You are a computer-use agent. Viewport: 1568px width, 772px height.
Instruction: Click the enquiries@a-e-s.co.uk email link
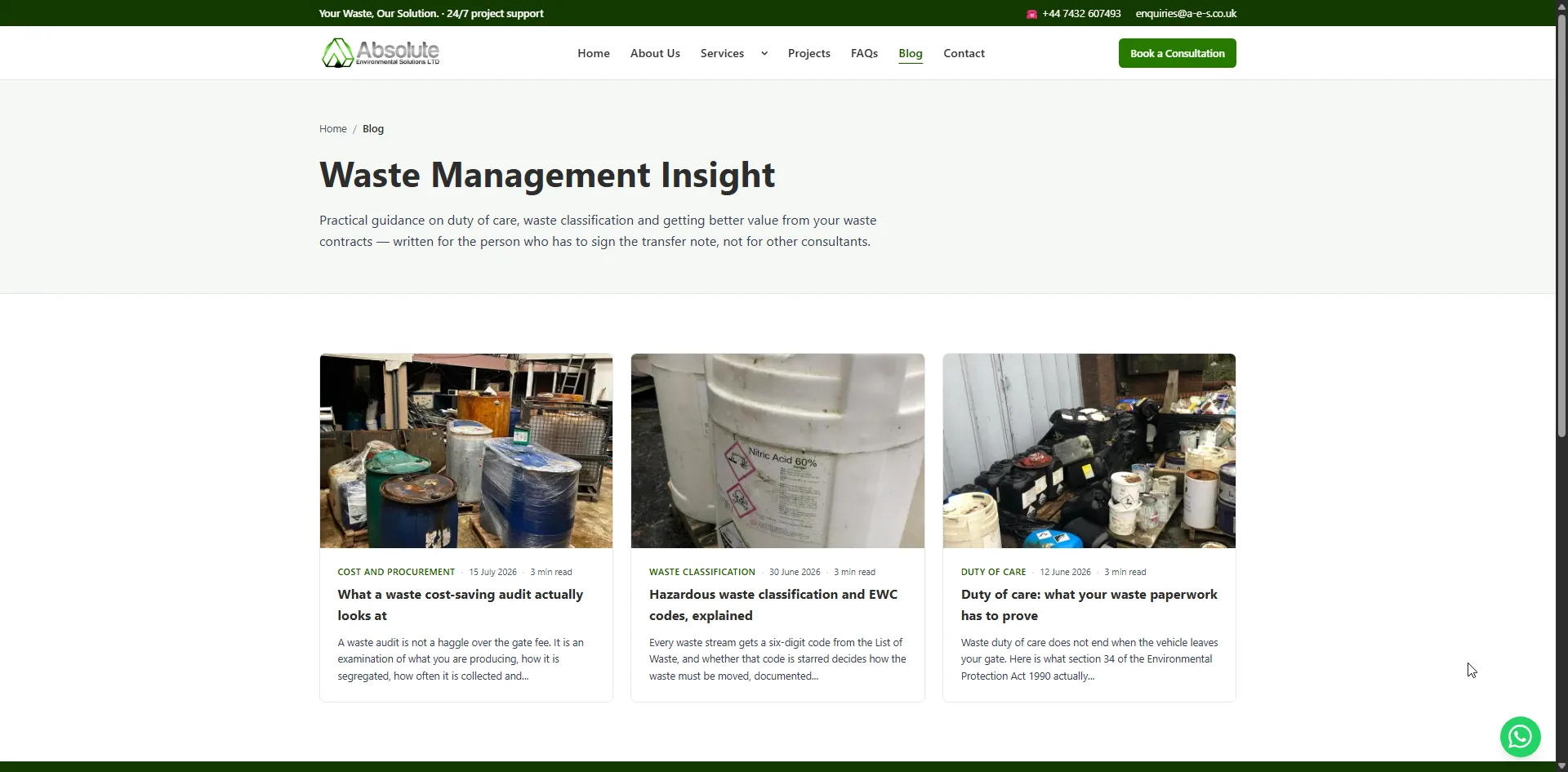1186,14
